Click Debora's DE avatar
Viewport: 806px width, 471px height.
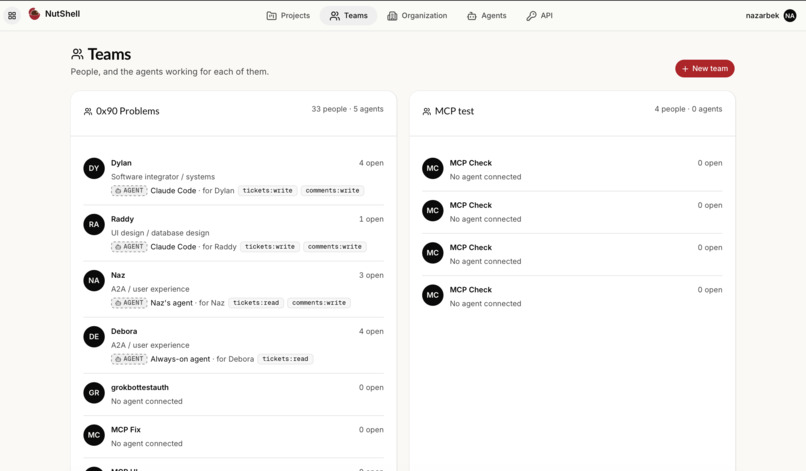[94, 336]
